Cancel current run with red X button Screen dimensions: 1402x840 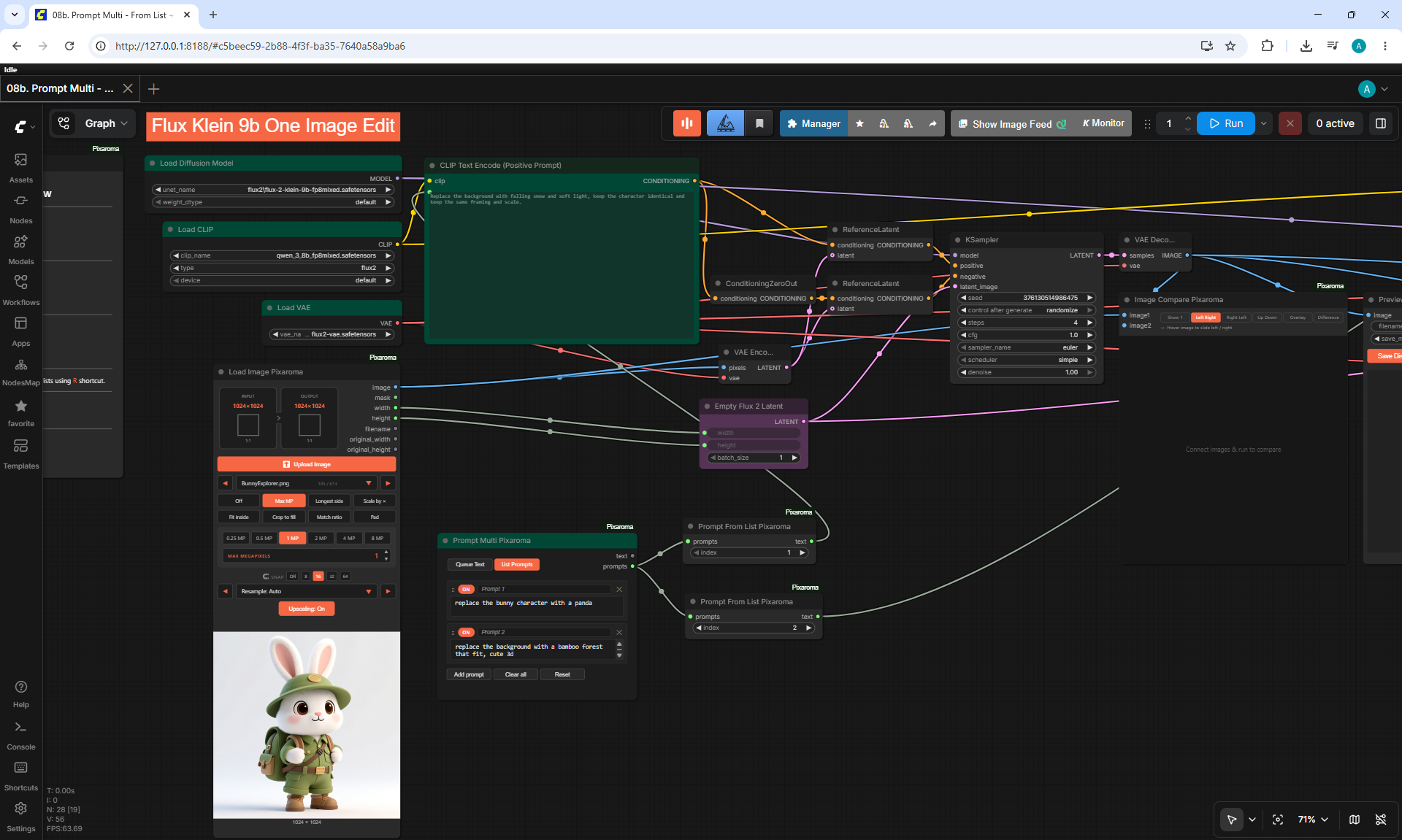click(1290, 123)
